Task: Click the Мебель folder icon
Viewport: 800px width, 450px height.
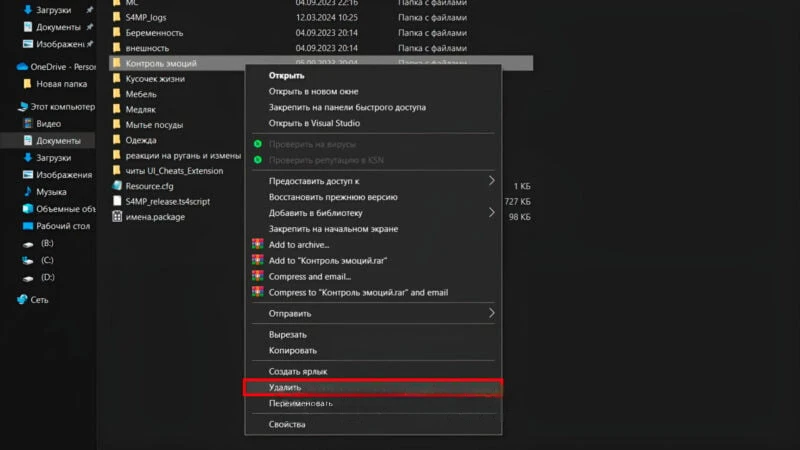Action: click(x=117, y=94)
